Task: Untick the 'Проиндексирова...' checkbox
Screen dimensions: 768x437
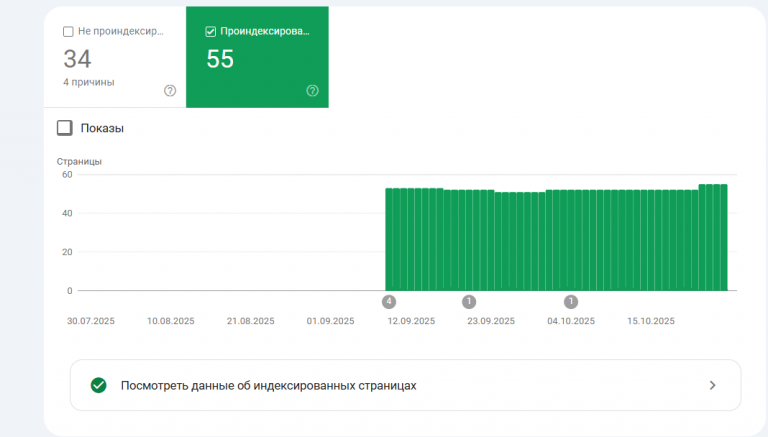Action: click(x=211, y=32)
